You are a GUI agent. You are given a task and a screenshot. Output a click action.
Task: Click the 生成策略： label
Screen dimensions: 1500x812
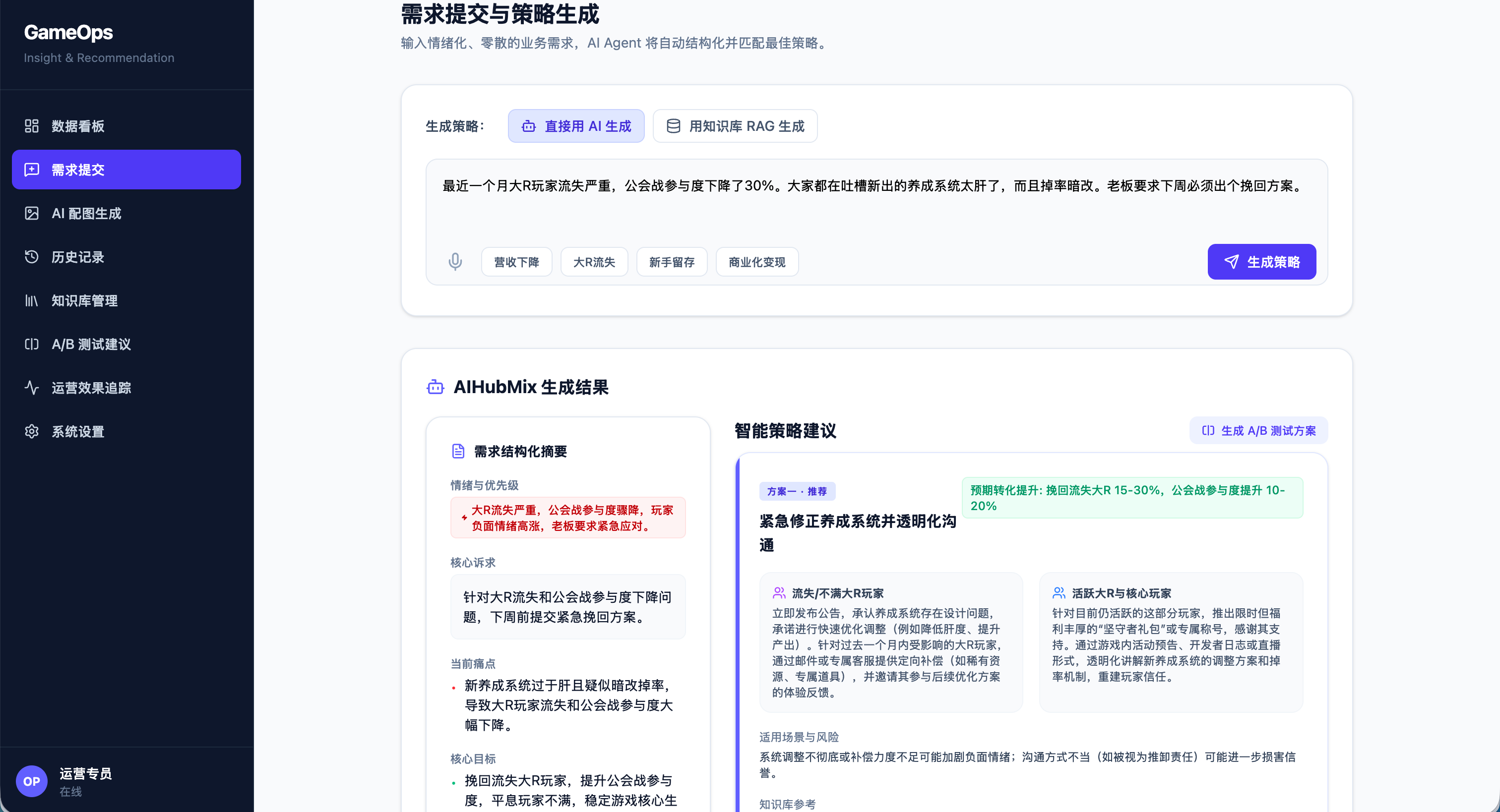[x=455, y=126]
